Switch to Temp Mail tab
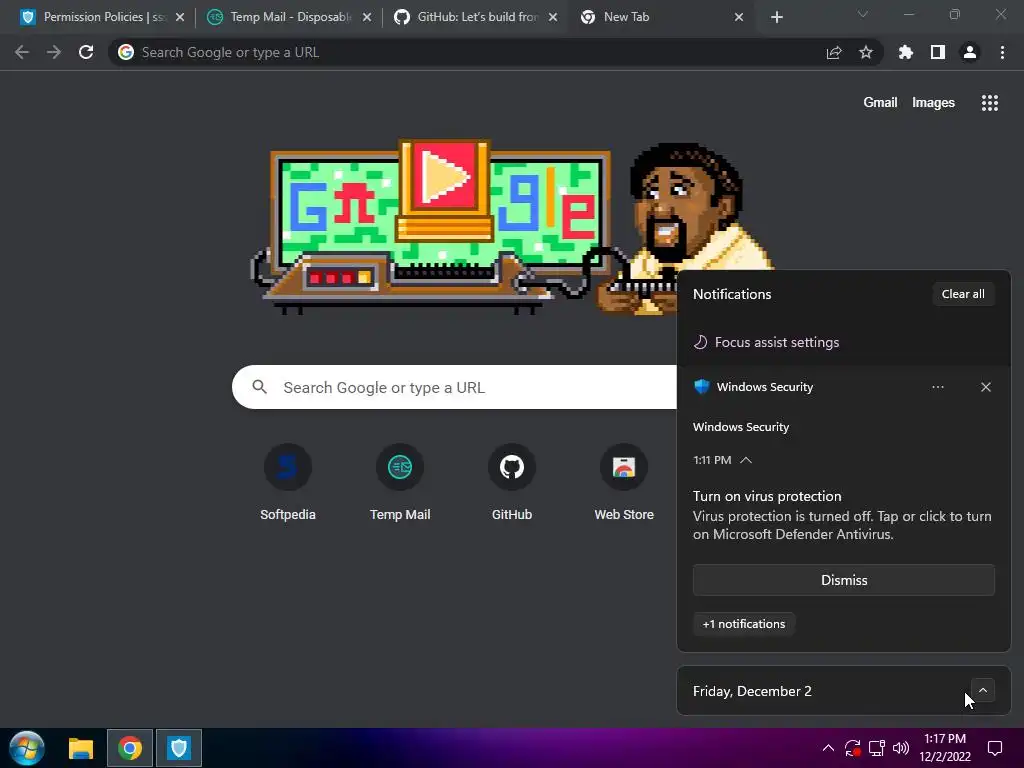Screen dimensions: 1024x768 [x=289, y=17]
